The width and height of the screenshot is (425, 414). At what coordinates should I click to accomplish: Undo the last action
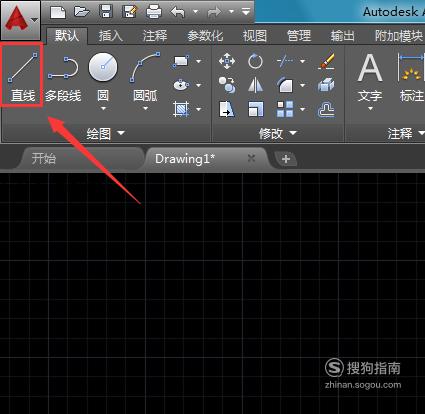pyautogui.click(x=178, y=12)
